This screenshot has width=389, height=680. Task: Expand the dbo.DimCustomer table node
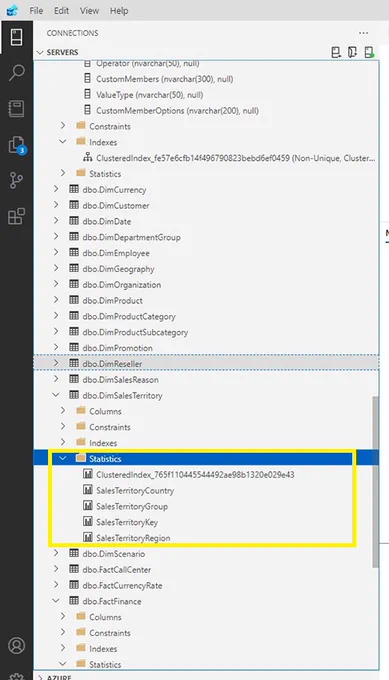click(56, 205)
